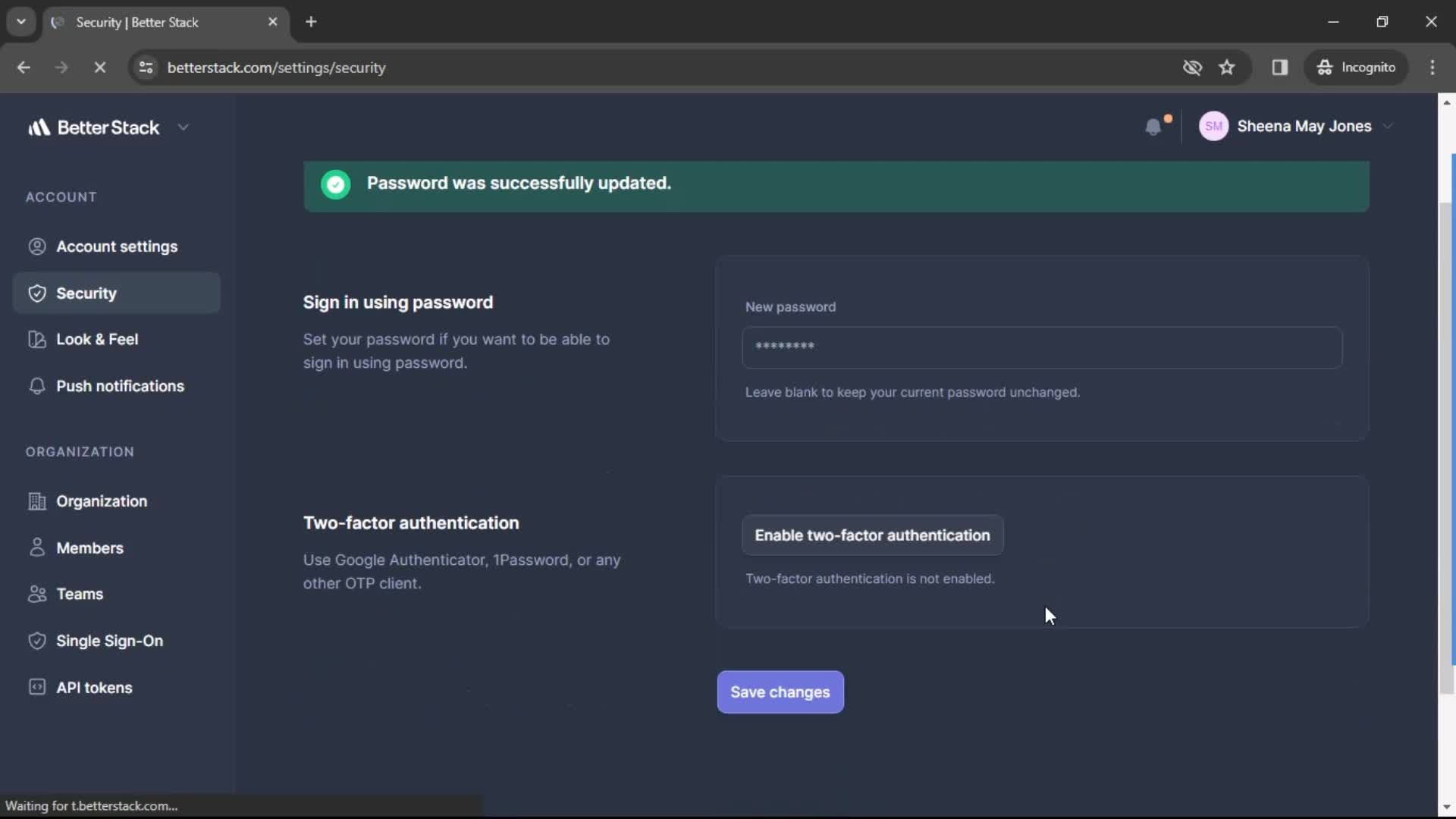Toggle notification bell indicator
Screen dimensions: 1456x819
[1155, 125]
